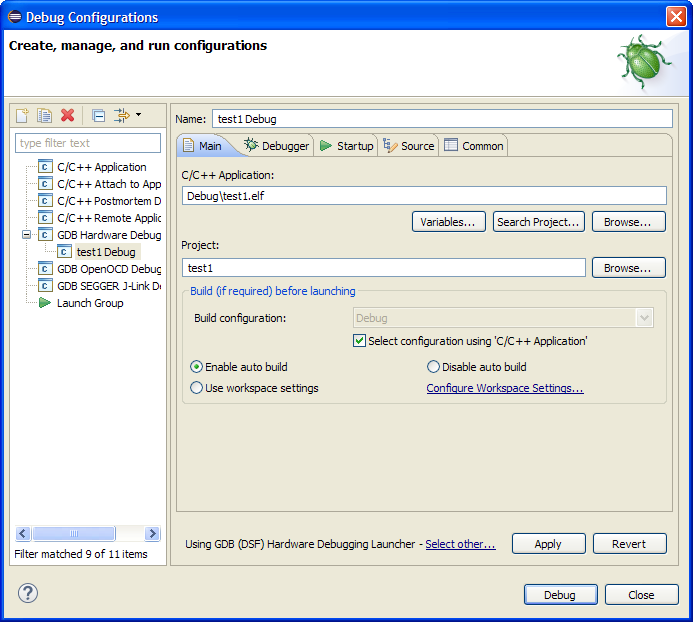Switch to the Common tab
The width and height of the screenshot is (693, 622).
coord(474,146)
